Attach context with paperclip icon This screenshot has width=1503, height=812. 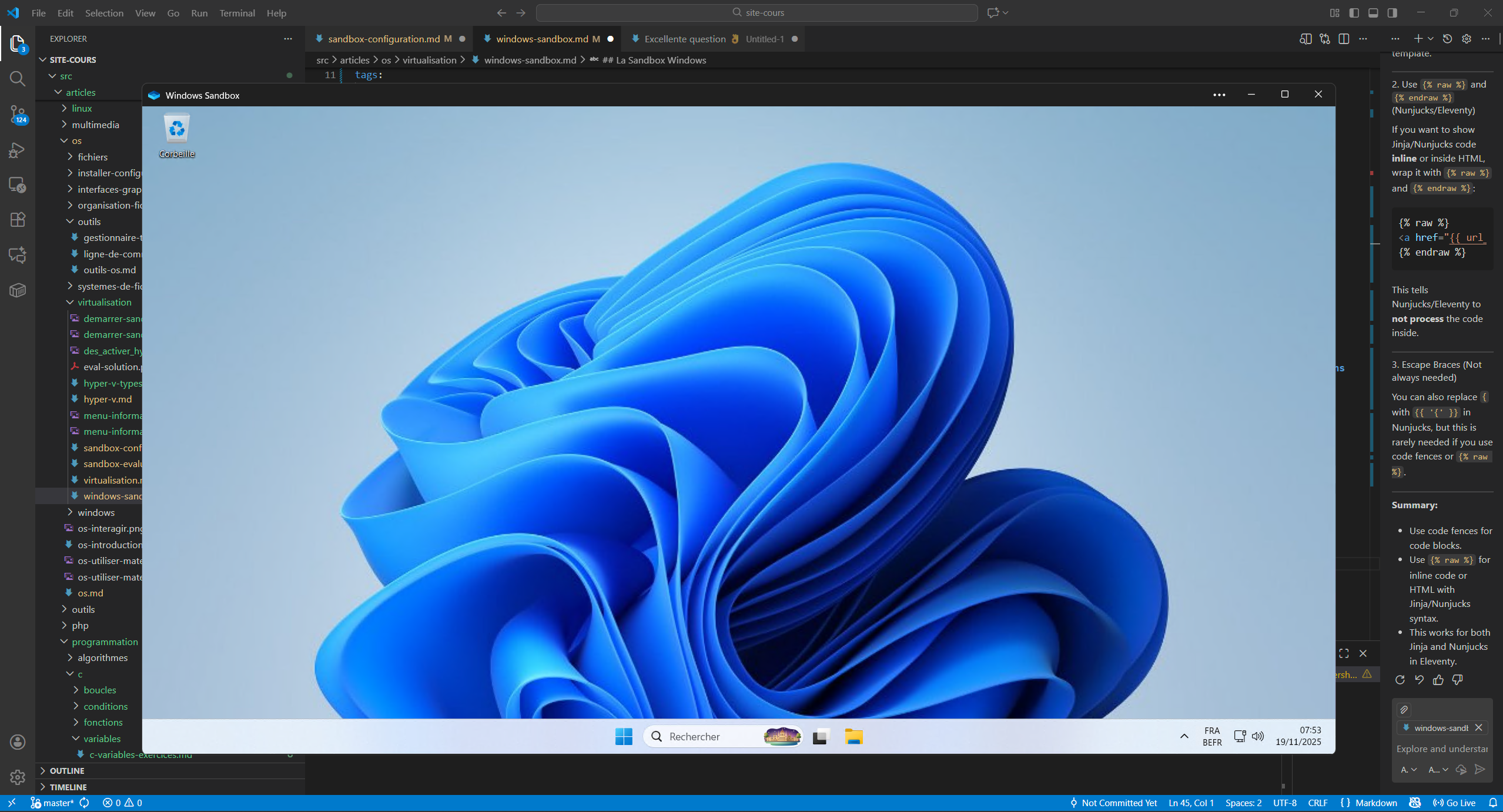[x=1404, y=710]
